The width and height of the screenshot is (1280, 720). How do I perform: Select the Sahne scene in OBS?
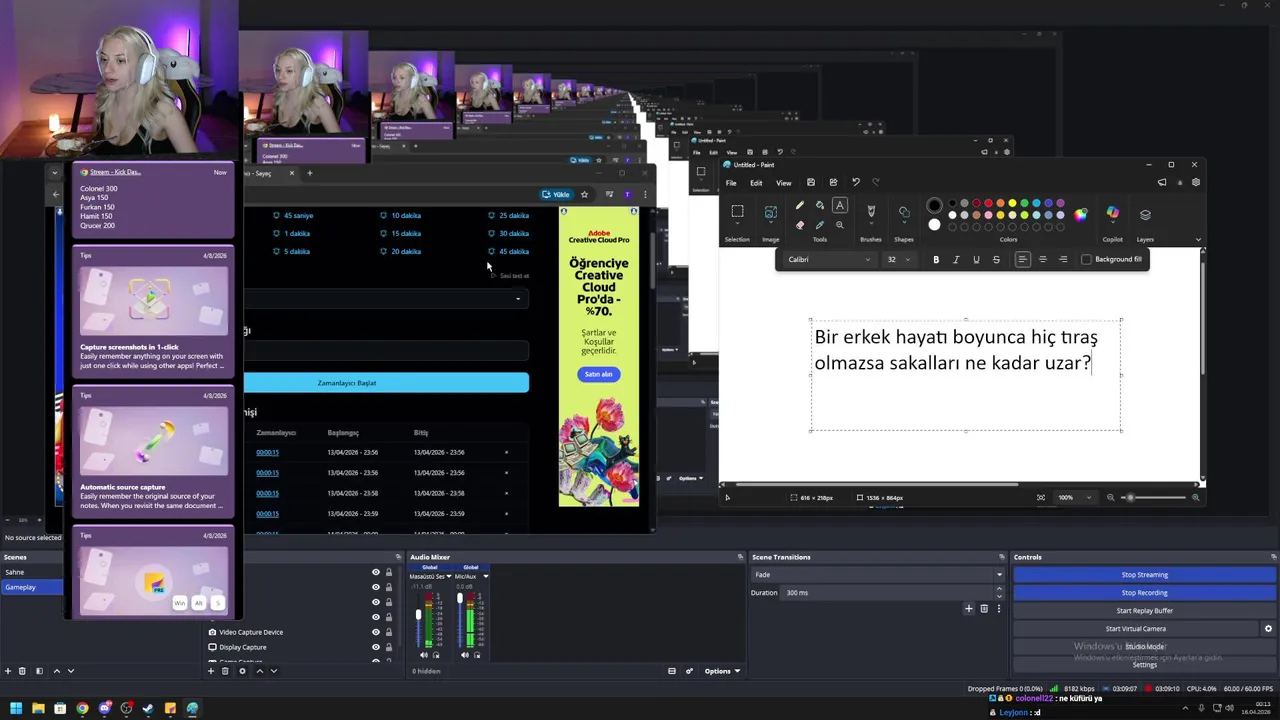click(x=32, y=572)
